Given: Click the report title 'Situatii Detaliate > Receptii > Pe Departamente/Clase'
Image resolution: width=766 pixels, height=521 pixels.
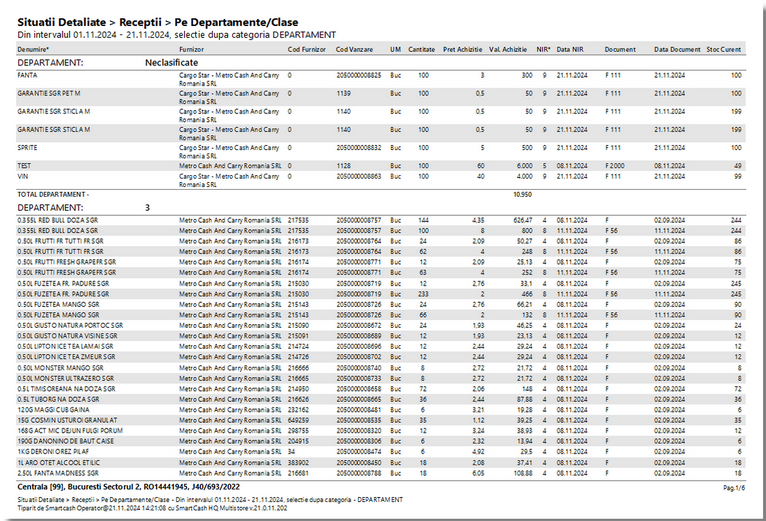Looking at the screenshot, I should pos(158,22).
